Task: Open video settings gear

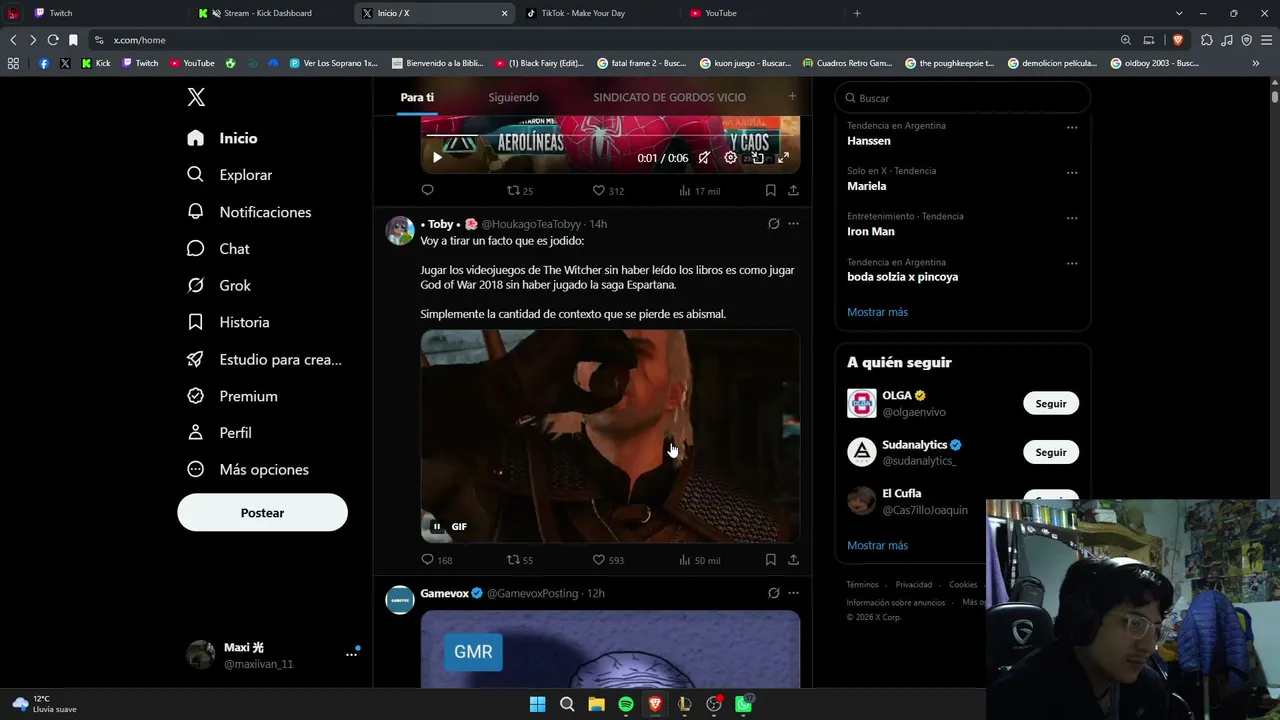Action: click(731, 157)
